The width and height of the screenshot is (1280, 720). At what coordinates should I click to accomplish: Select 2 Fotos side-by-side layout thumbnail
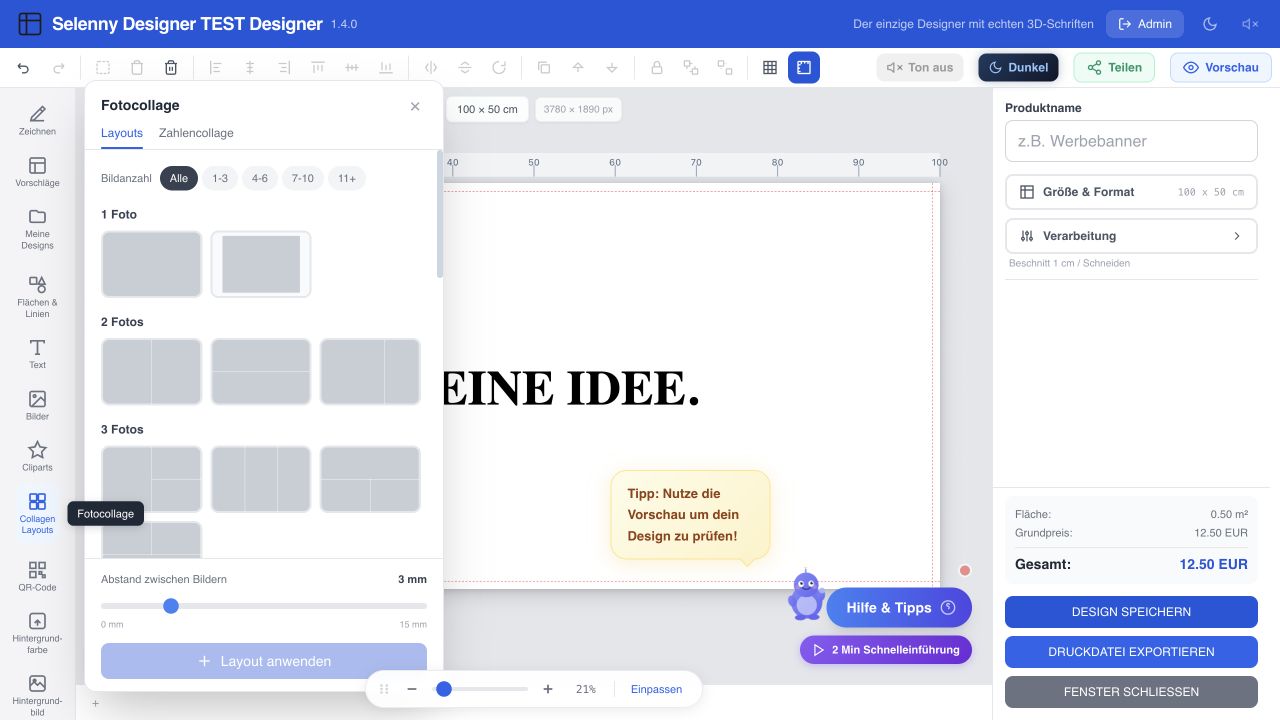152,372
